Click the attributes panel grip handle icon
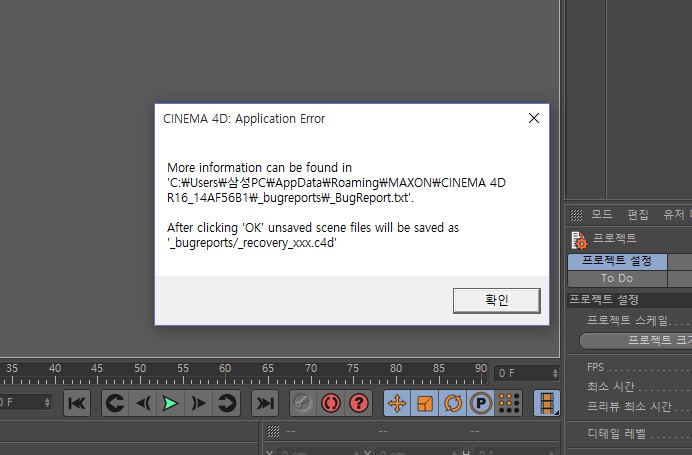The height and width of the screenshot is (455, 692). [x=576, y=215]
